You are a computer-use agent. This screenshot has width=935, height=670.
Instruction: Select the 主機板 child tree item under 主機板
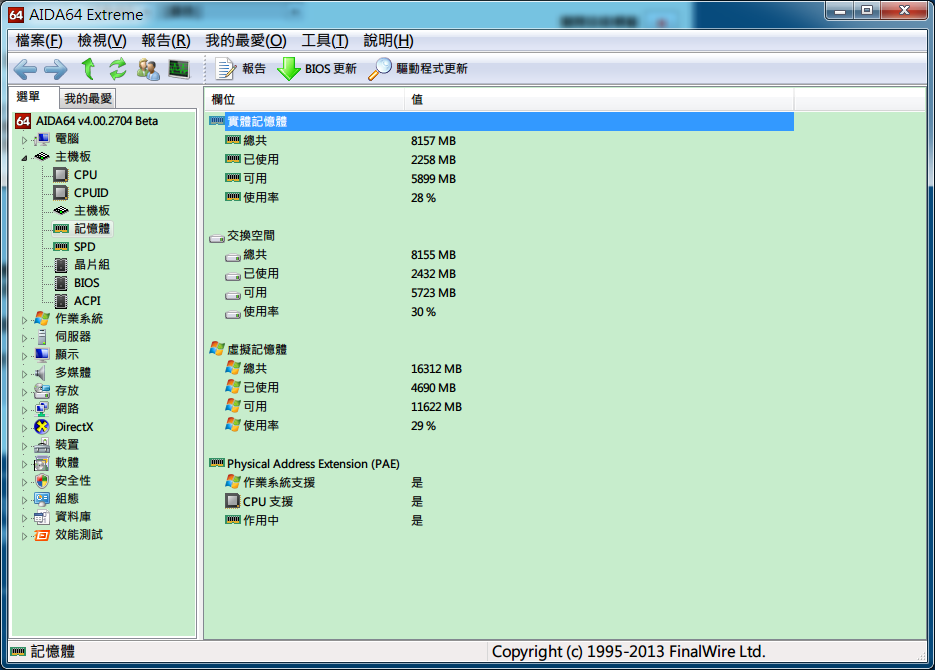point(92,210)
